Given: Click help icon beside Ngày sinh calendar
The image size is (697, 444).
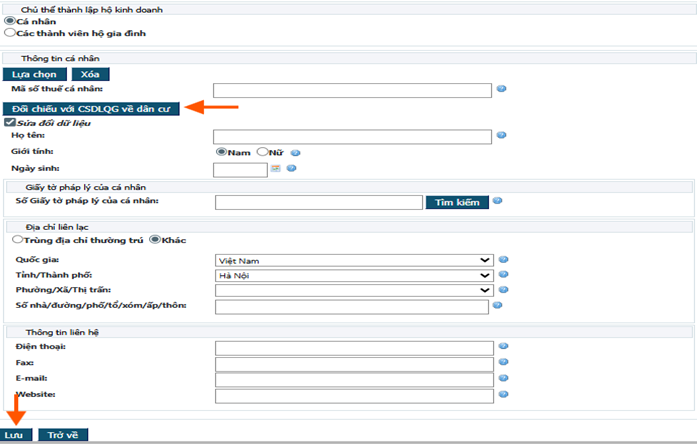Looking at the screenshot, I should (x=291, y=168).
